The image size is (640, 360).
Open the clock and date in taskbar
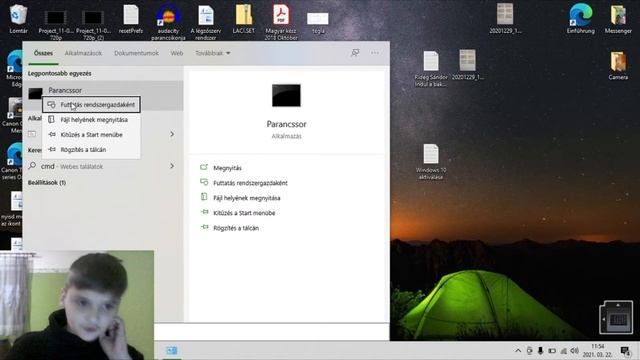pyautogui.click(x=597, y=351)
